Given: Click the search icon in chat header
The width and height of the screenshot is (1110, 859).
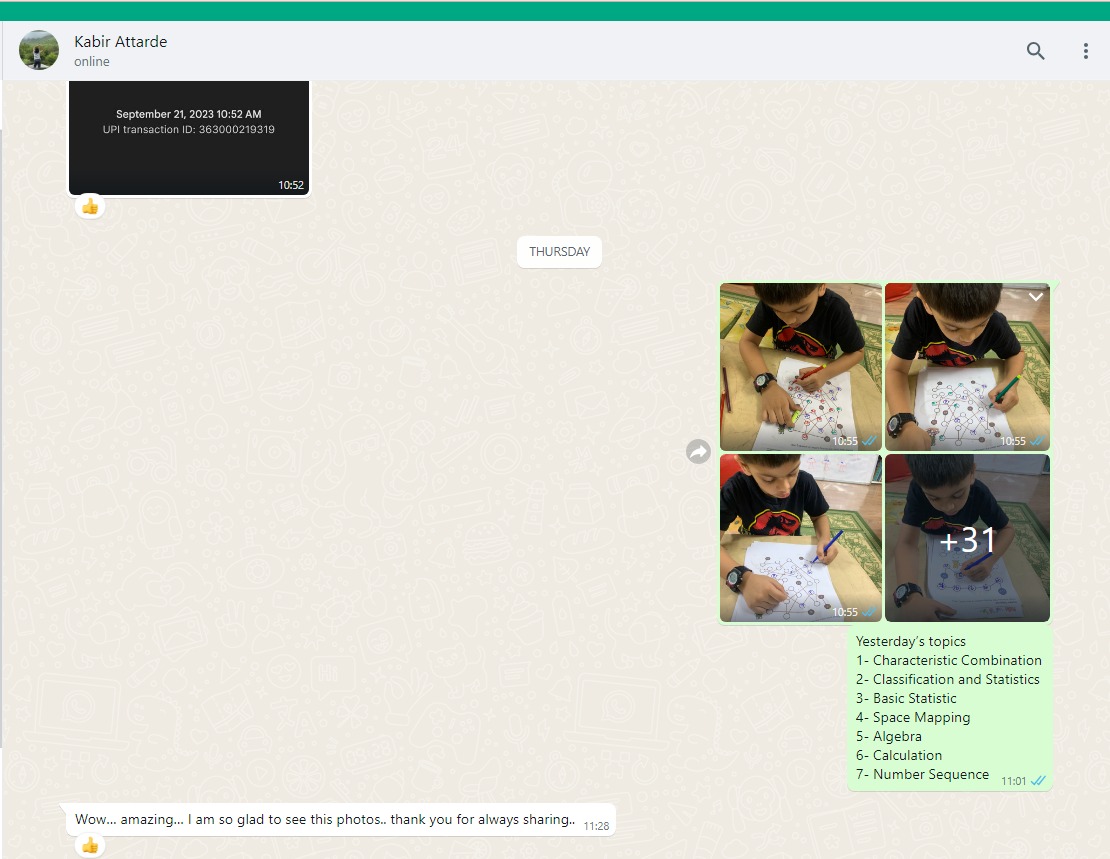Looking at the screenshot, I should [1035, 51].
